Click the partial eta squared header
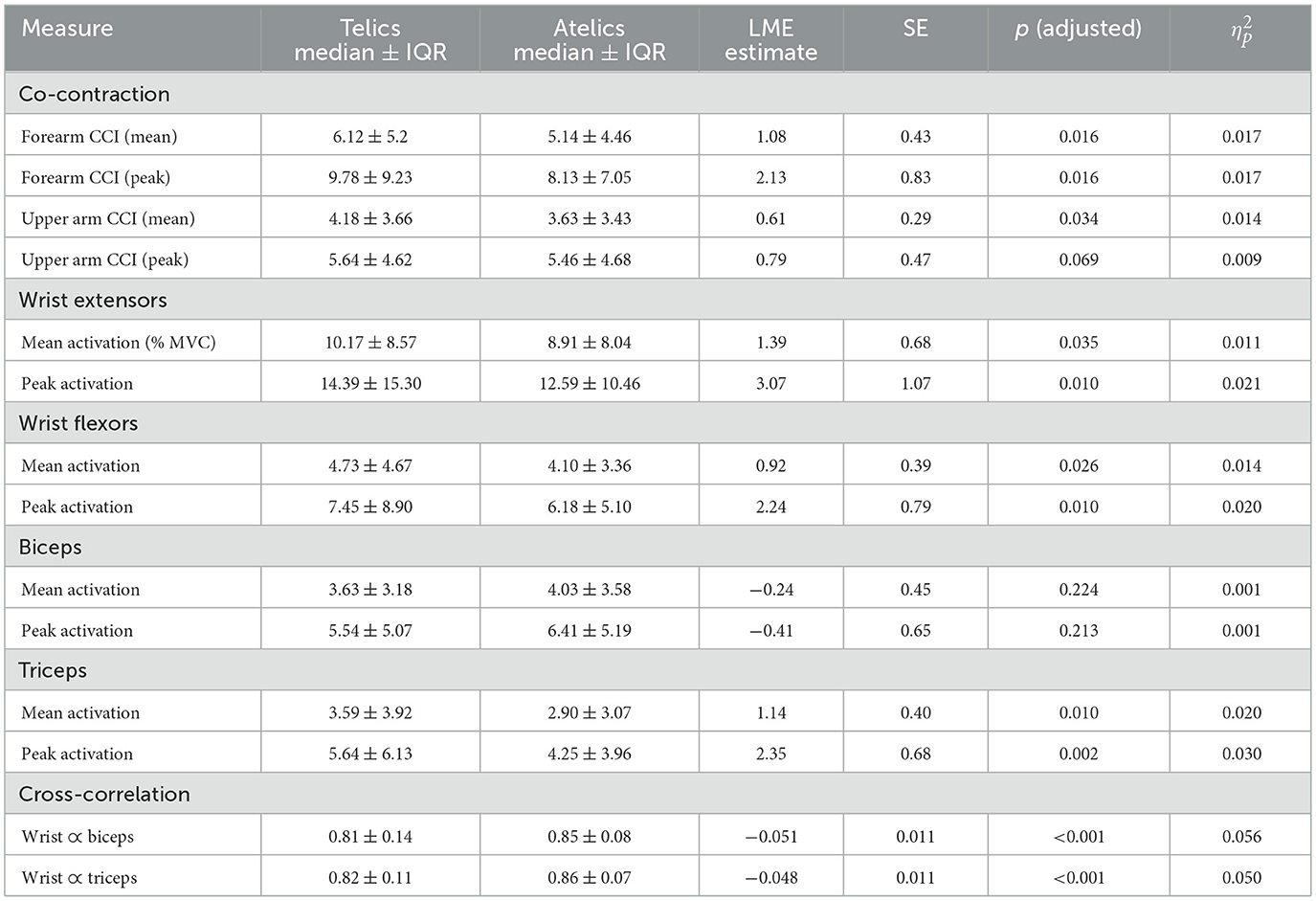This screenshot has width=1316, height=901. point(1240,34)
